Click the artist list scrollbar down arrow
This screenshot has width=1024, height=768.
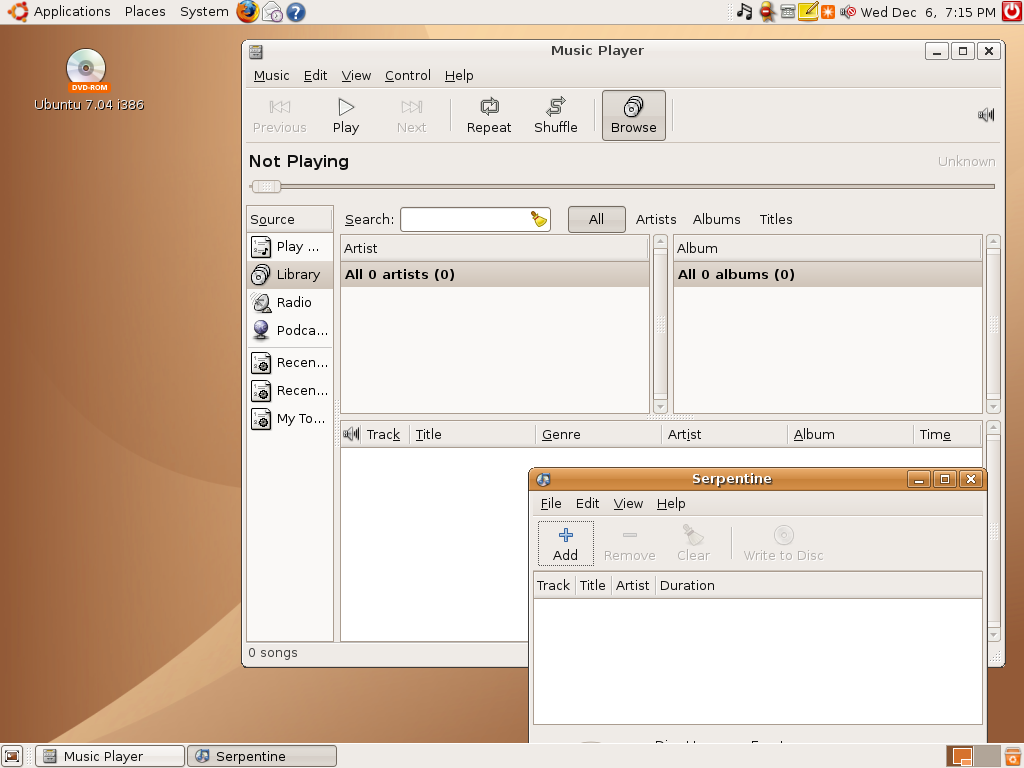pos(660,407)
